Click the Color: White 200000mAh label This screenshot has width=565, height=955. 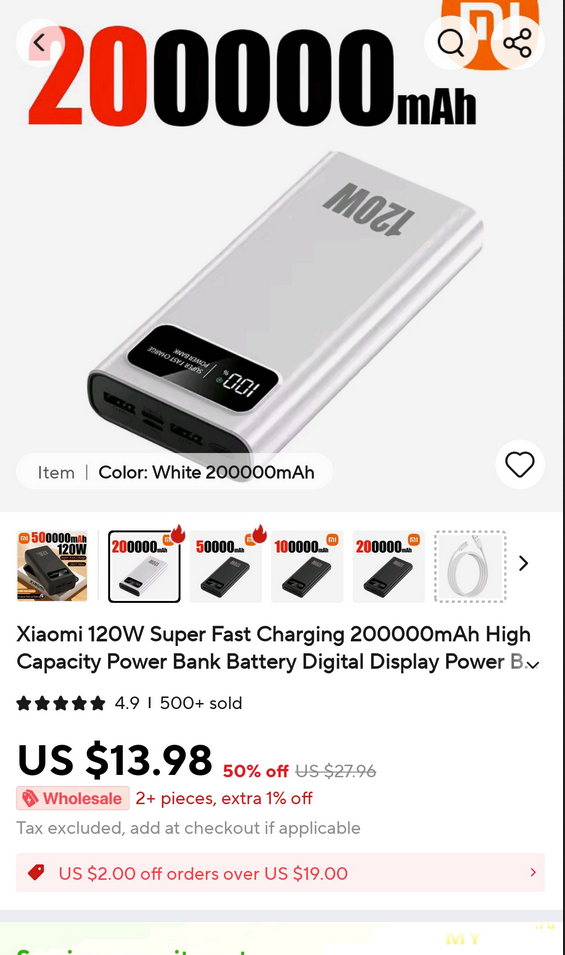(206, 472)
